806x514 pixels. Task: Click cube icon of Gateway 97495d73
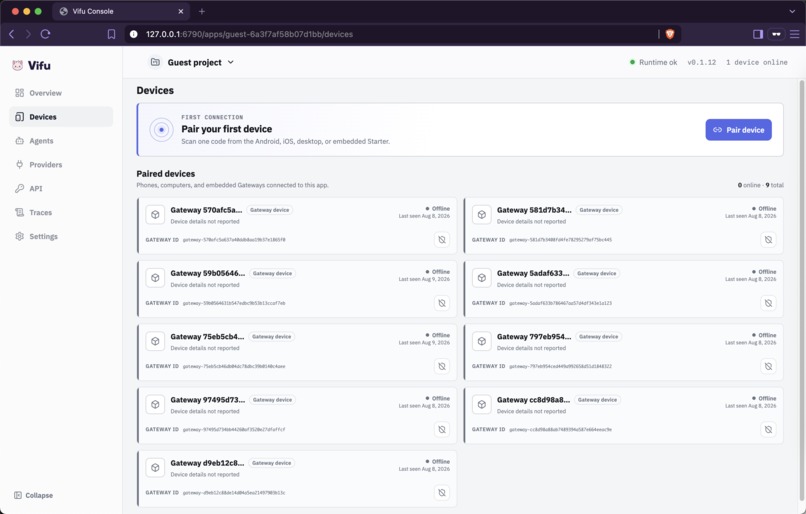click(x=155, y=405)
